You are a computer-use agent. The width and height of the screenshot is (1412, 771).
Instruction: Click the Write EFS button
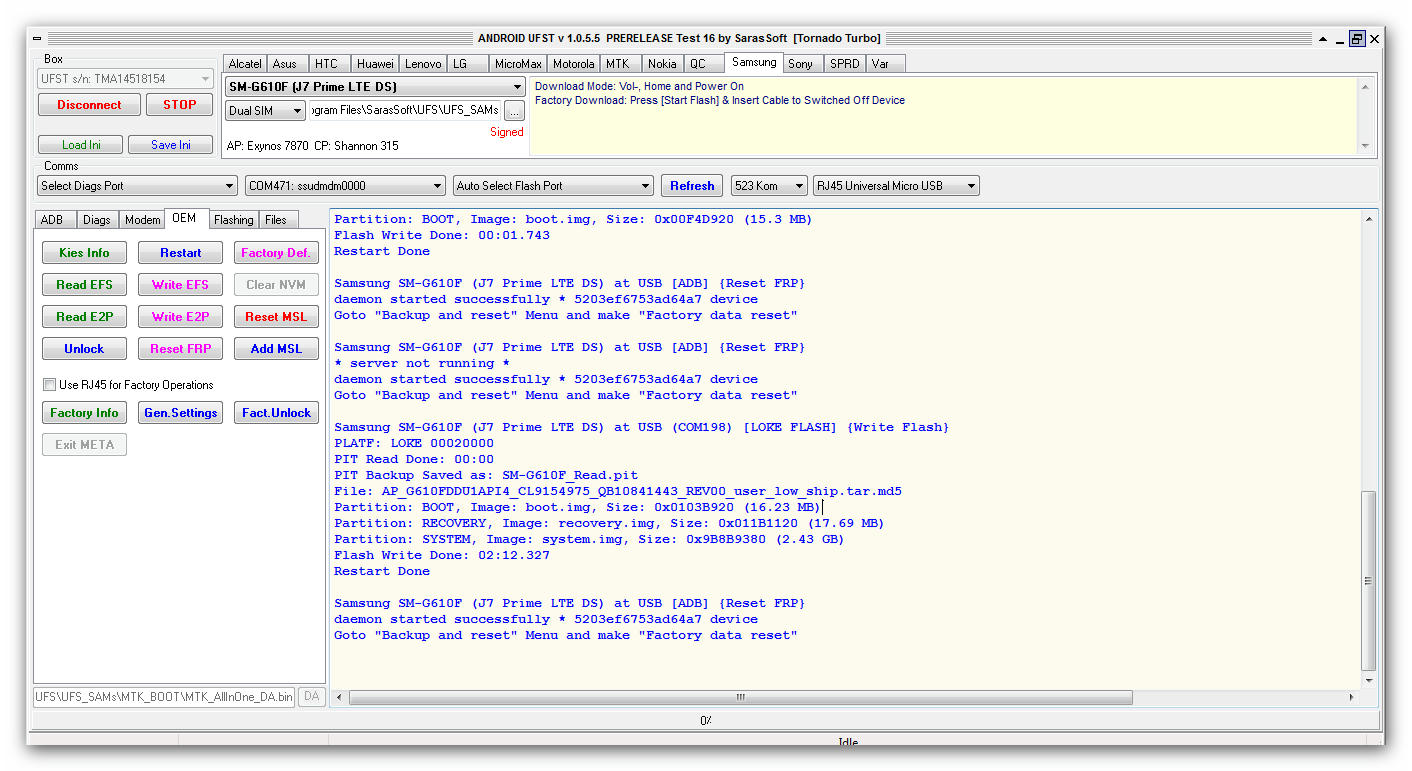(181, 285)
